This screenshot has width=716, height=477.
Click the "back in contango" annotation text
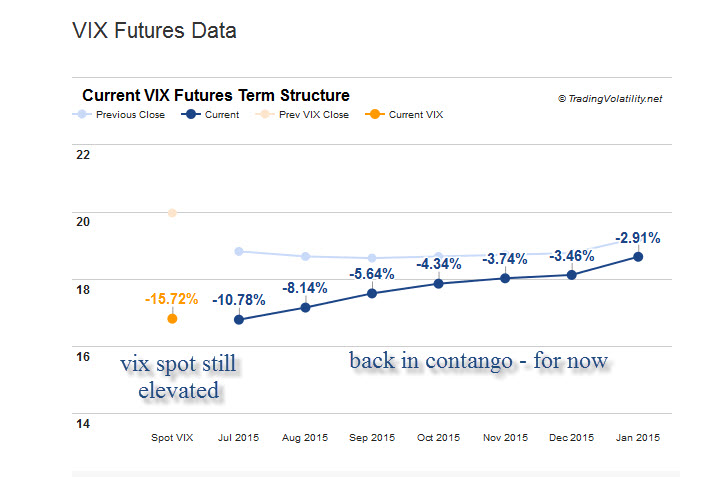(478, 361)
